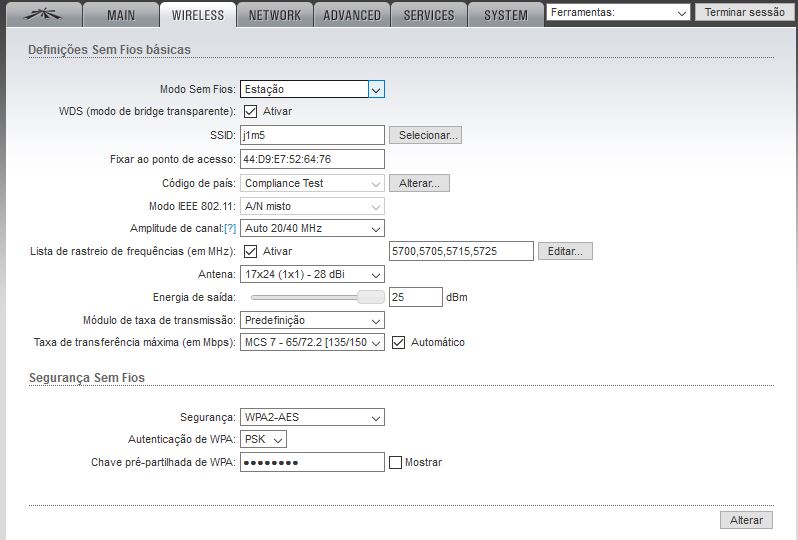Viewport: 798px width, 540px height.
Task: Switch to the SYSTEM tab
Action: pos(506,15)
